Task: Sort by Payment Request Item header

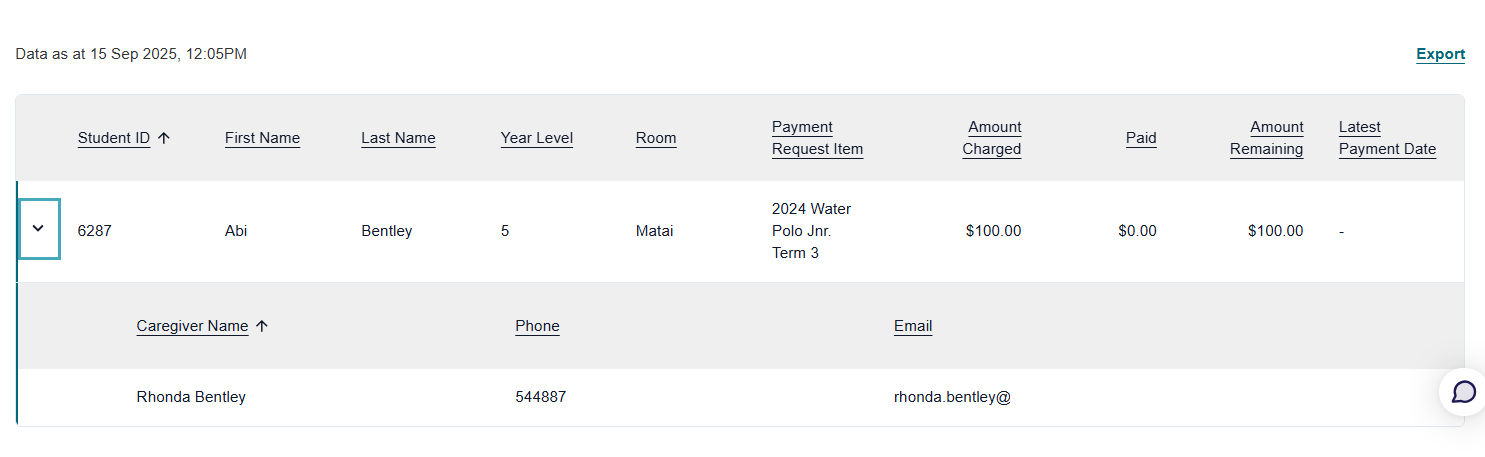Action: coord(817,138)
